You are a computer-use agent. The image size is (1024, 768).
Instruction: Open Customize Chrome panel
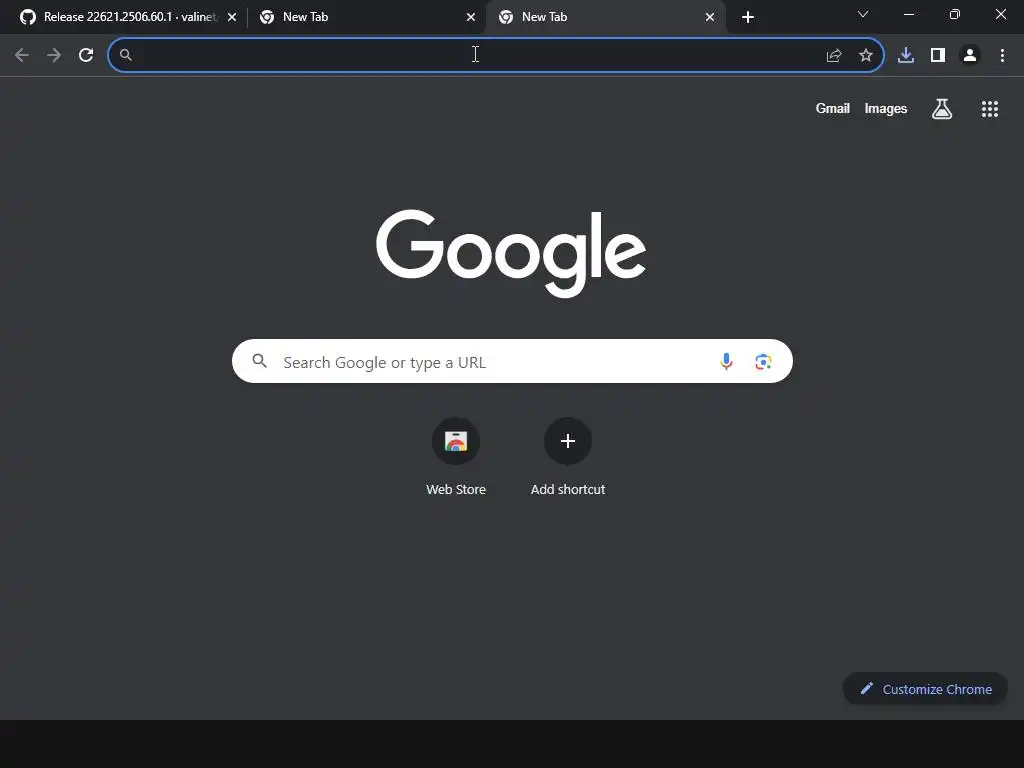click(x=925, y=689)
